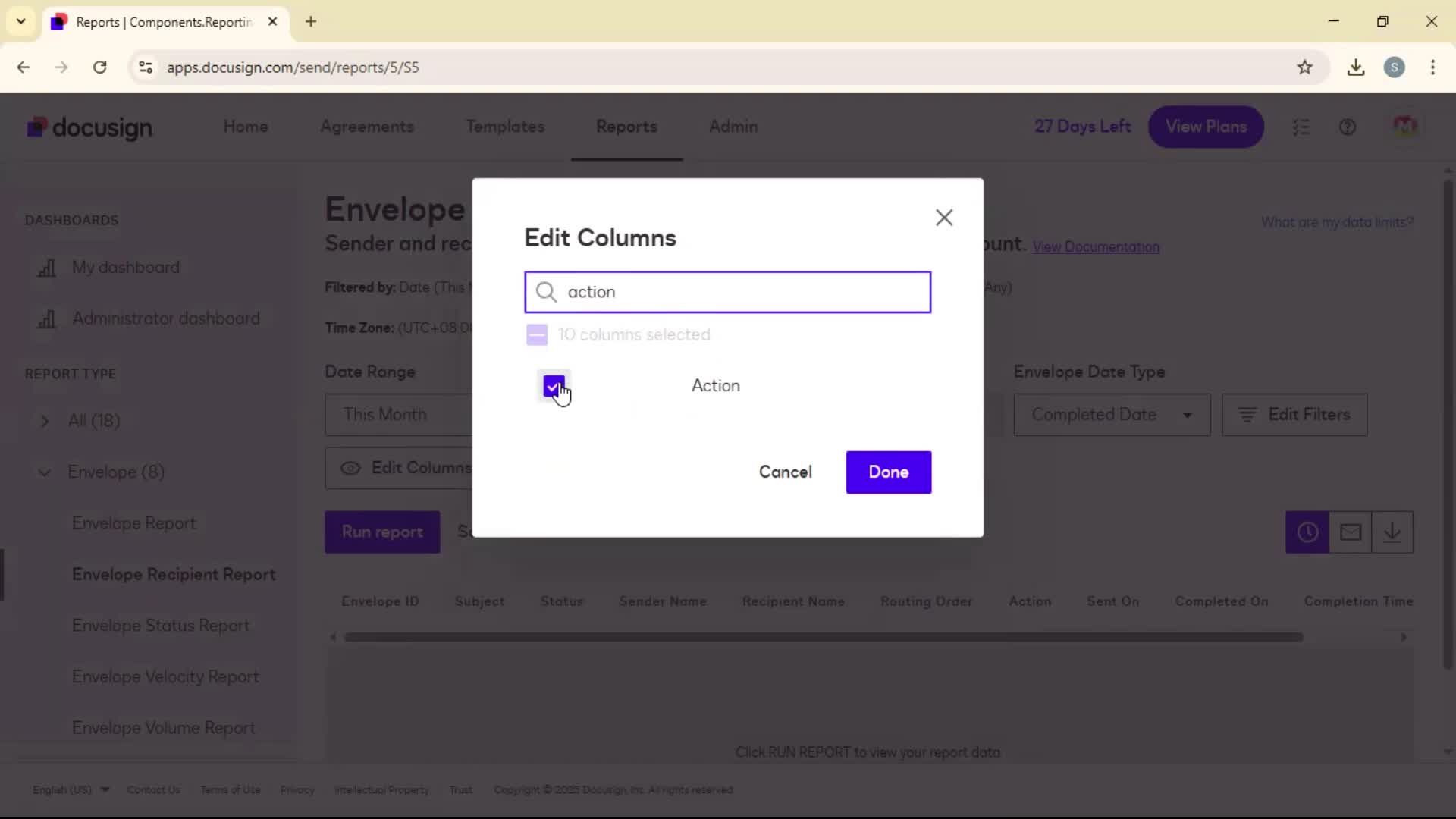Open My dashboard
1456x819 pixels.
[126, 267]
